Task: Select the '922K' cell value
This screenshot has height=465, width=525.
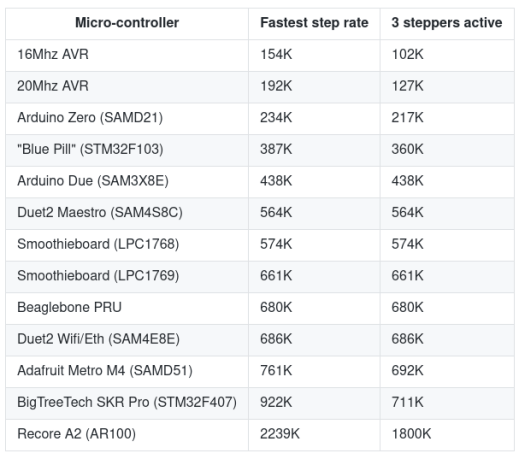Action: click(276, 402)
